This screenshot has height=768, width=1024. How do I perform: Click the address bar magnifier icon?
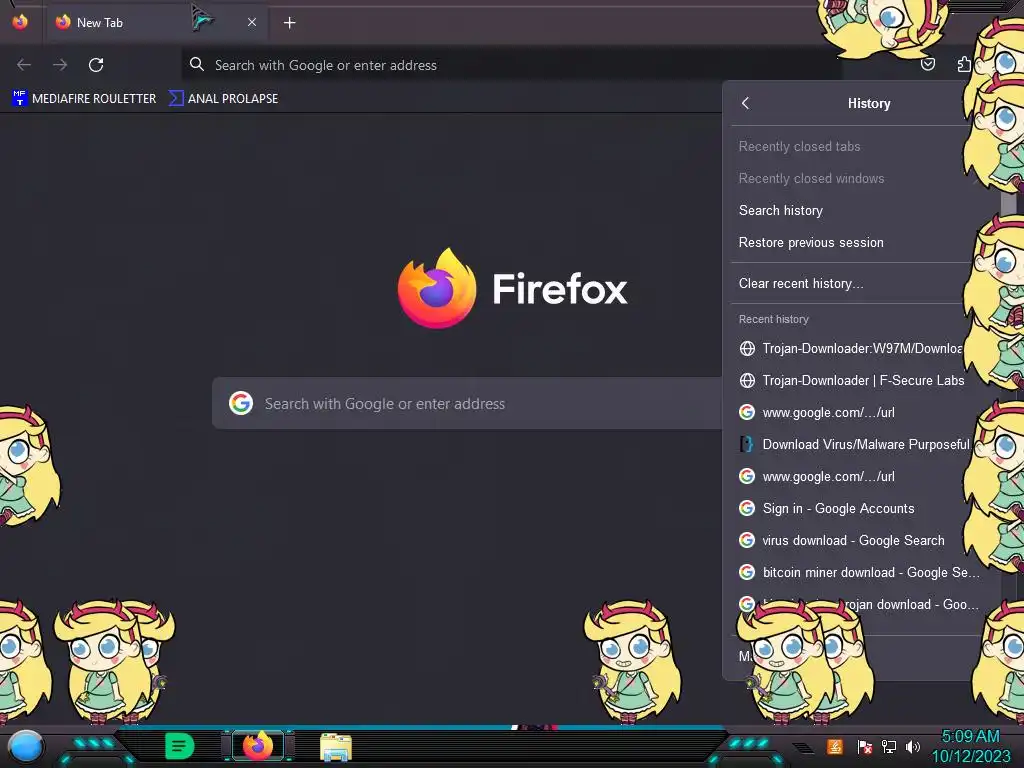(x=197, y=64)
